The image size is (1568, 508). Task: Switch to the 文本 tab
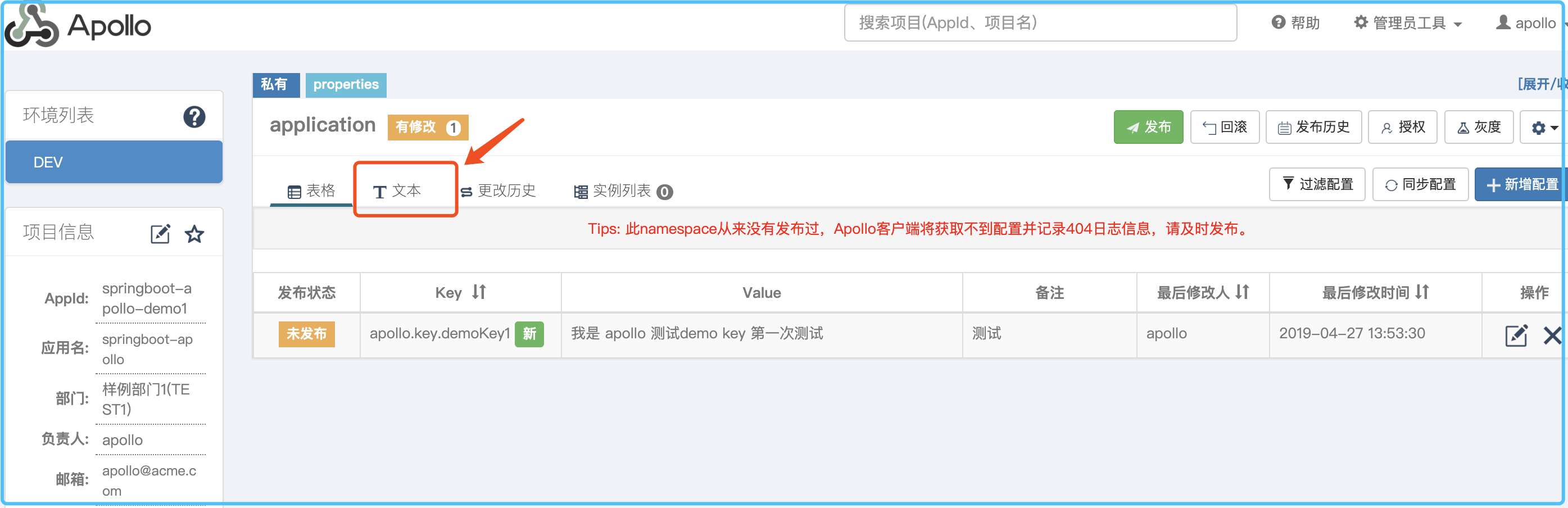coord(404,190)
